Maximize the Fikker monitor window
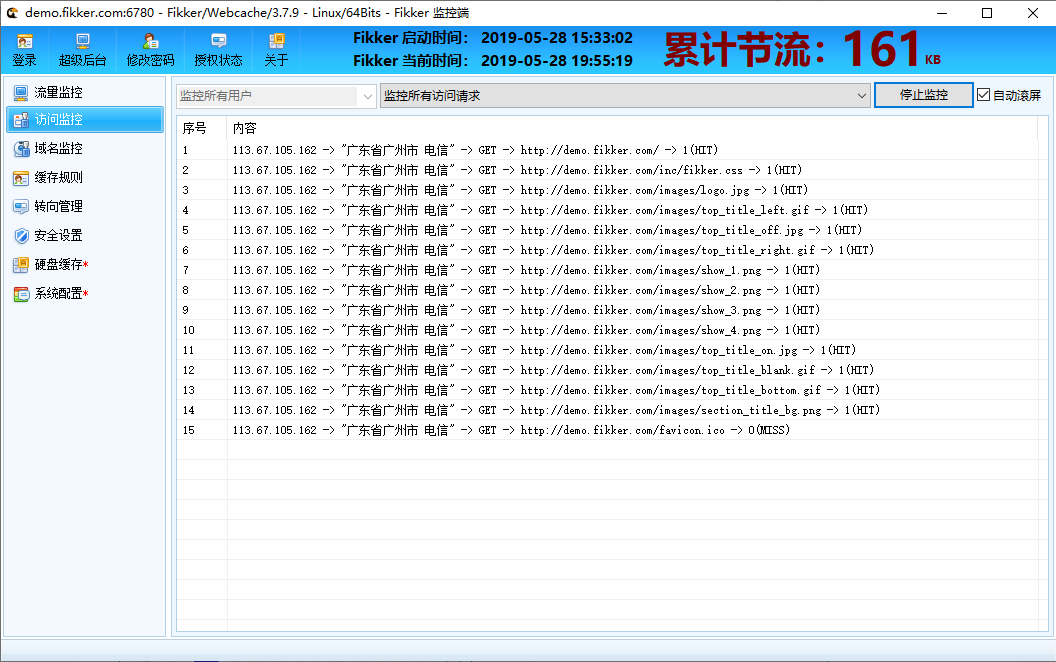1056x662 pixels. (987, 13)
